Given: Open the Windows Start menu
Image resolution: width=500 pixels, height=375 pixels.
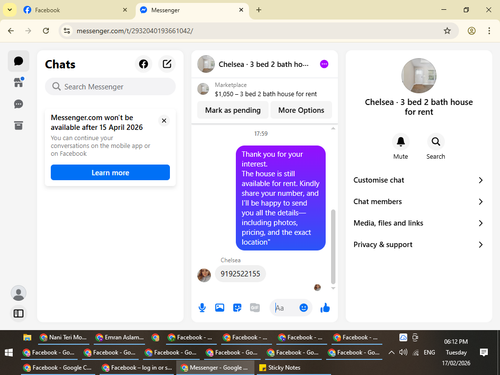Looking at the screenshot, I should [9, 352].
